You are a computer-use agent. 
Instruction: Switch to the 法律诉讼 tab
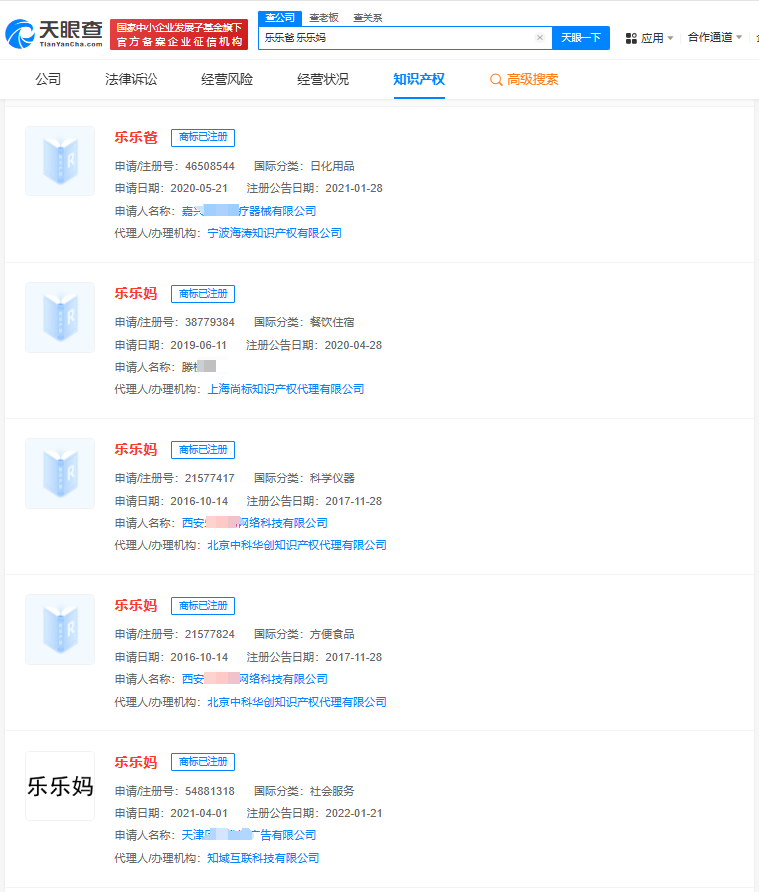tap(131, 79)
